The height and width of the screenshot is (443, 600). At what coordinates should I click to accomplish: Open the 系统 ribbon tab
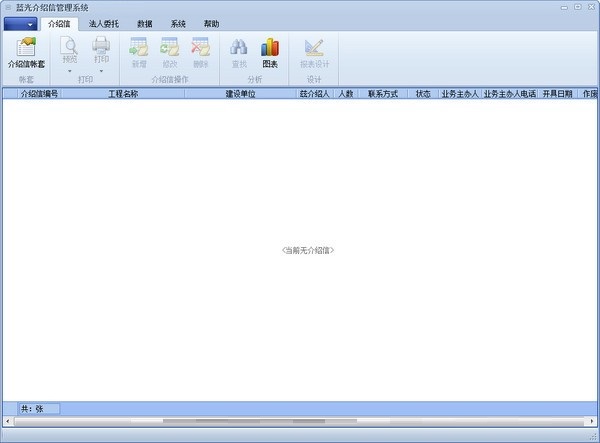coord(178,23)
